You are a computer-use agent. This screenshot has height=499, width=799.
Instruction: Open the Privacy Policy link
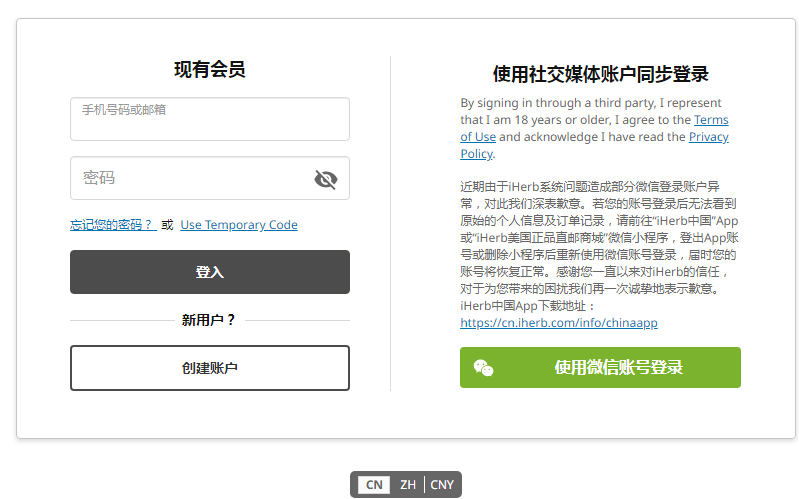(x=708, y=137)
